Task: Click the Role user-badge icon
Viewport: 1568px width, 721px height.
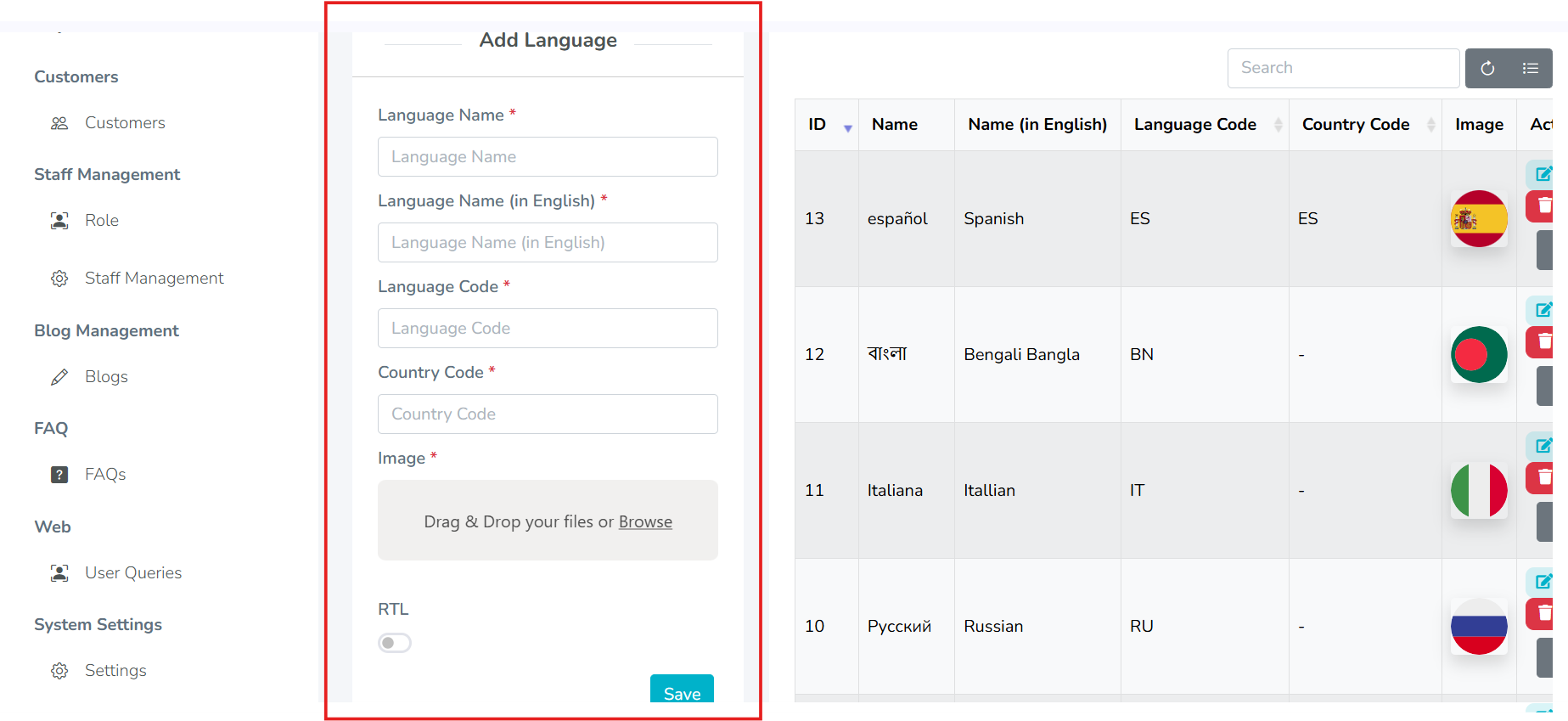Action: pyautogui.click(x=59, y=221)
